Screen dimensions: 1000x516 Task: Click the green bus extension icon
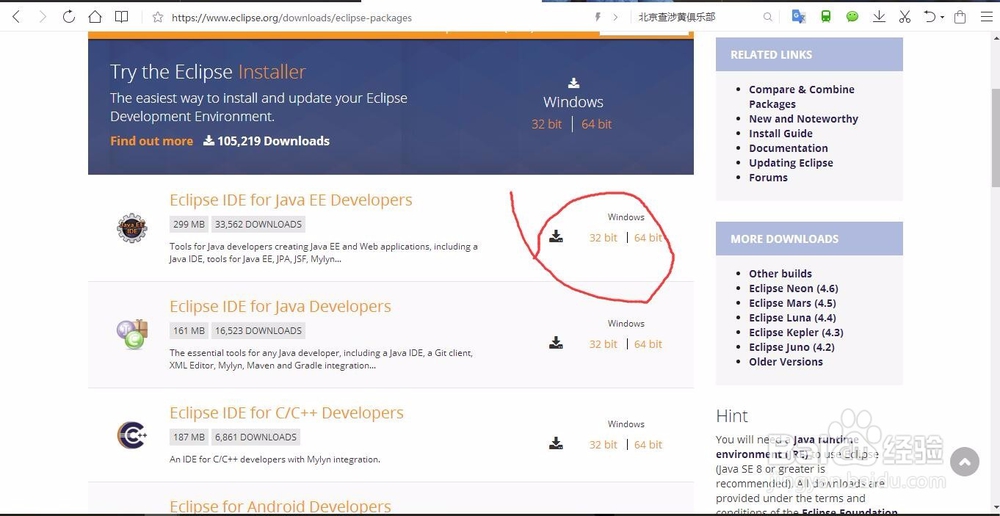[x=826, y=17]
